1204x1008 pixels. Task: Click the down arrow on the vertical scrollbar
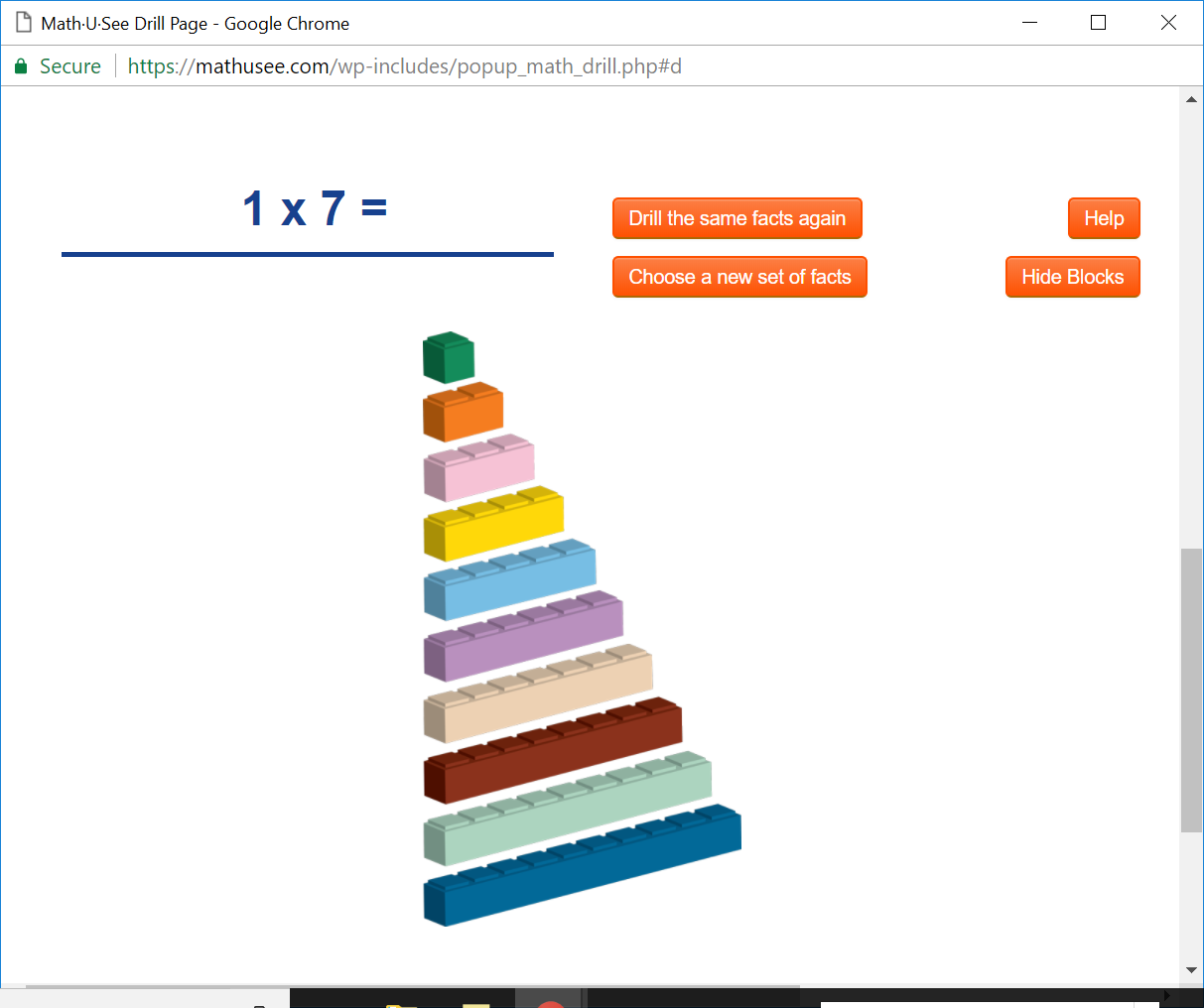tap(1191, 970)
